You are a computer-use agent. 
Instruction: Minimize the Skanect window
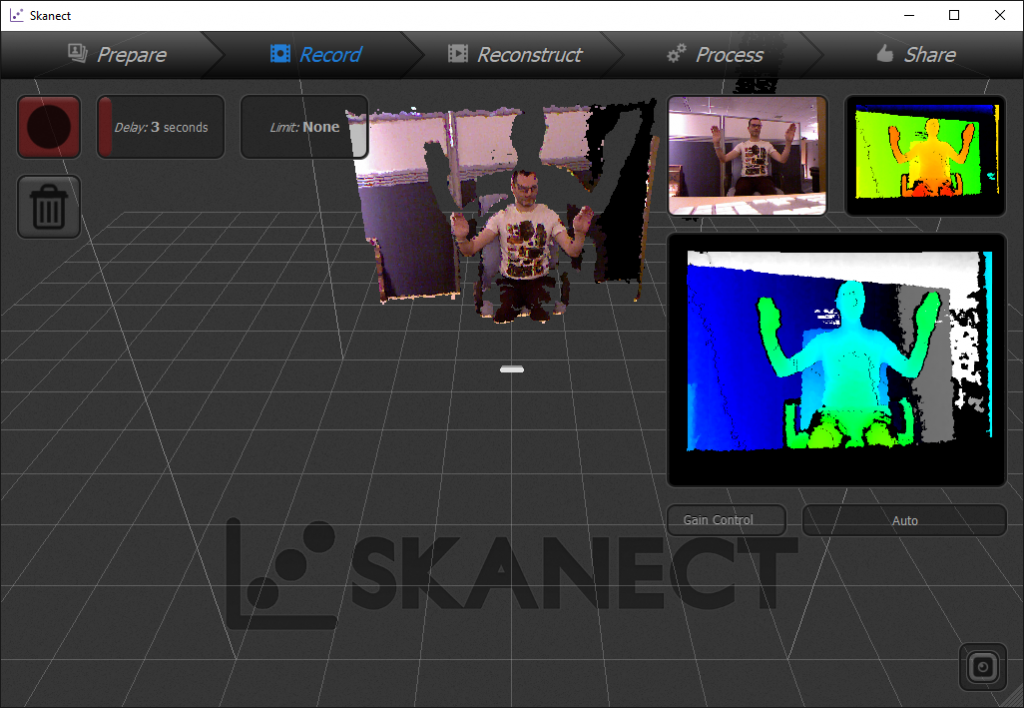(x=908, y=15)
